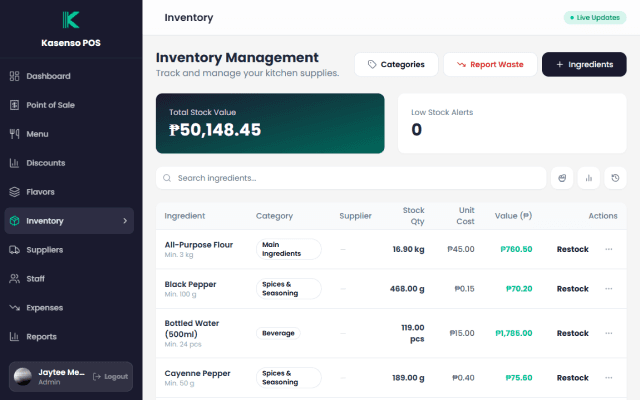Log out using the Logout button

110,376
